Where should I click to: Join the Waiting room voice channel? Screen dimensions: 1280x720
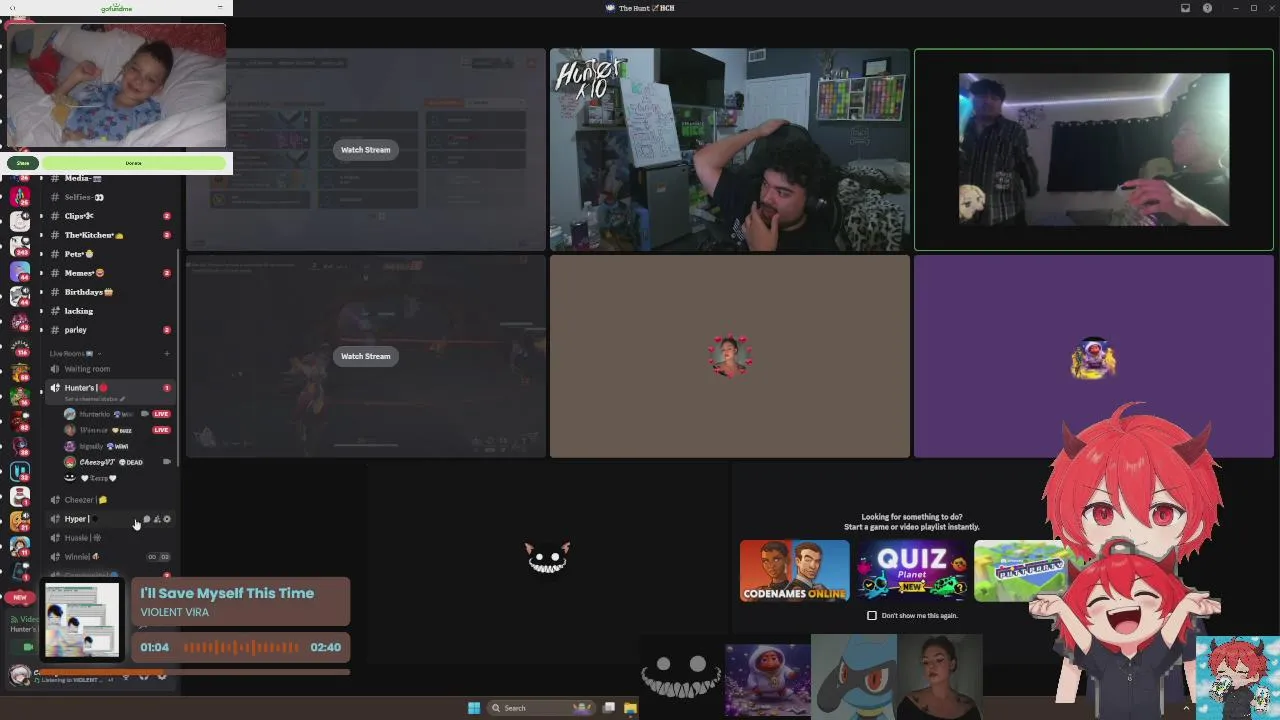108,369
